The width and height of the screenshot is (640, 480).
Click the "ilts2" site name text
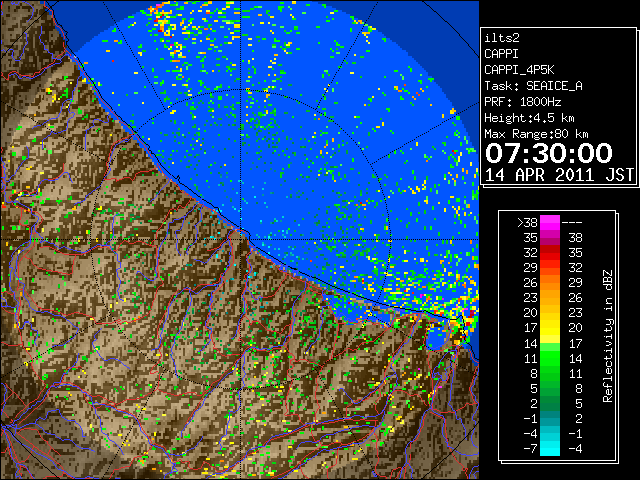click(502, 38)
